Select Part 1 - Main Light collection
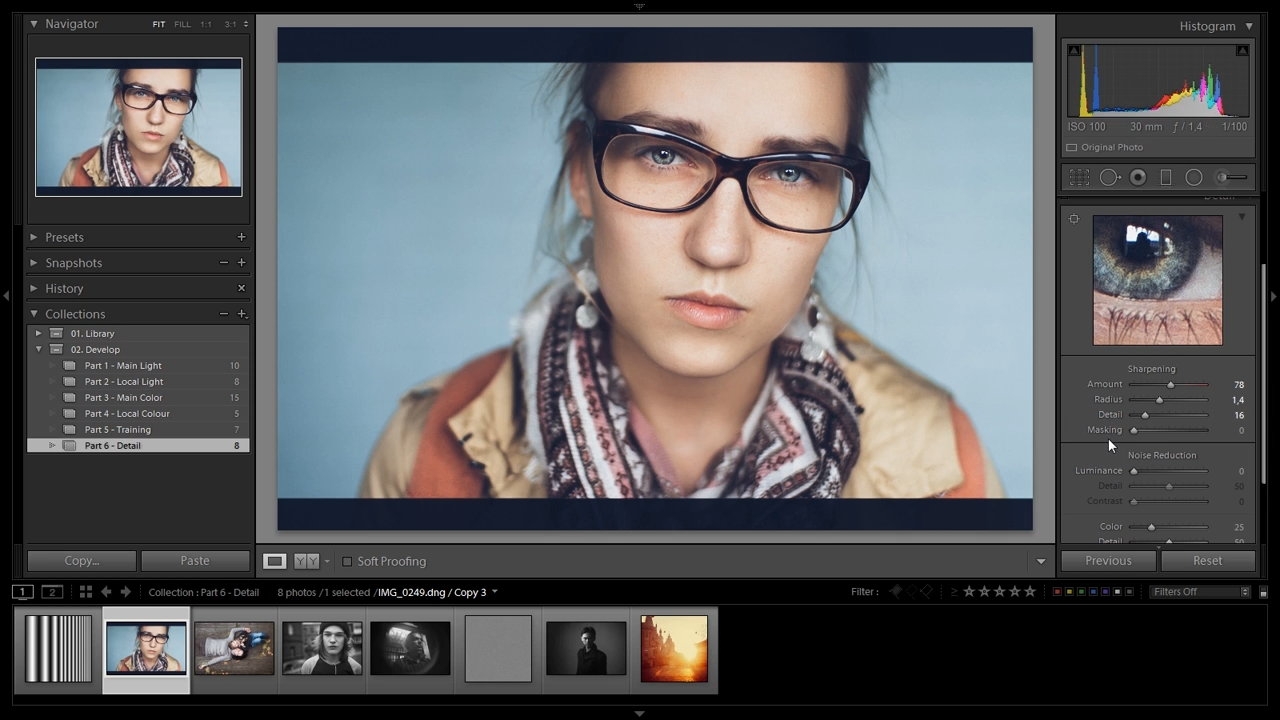1280x720 pixels. (x=138, y=366)
